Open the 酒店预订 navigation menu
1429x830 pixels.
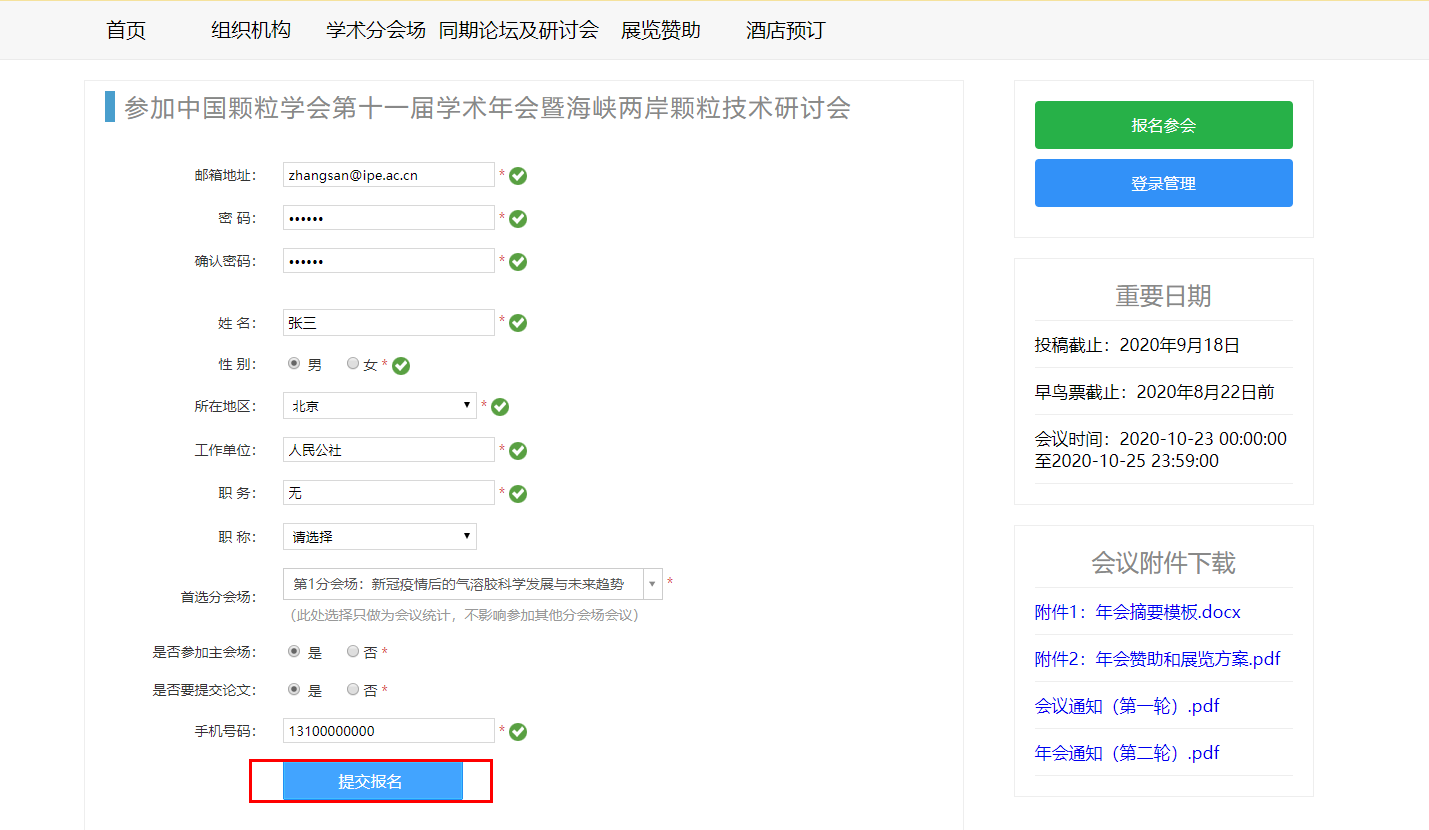tap(784, 30)
